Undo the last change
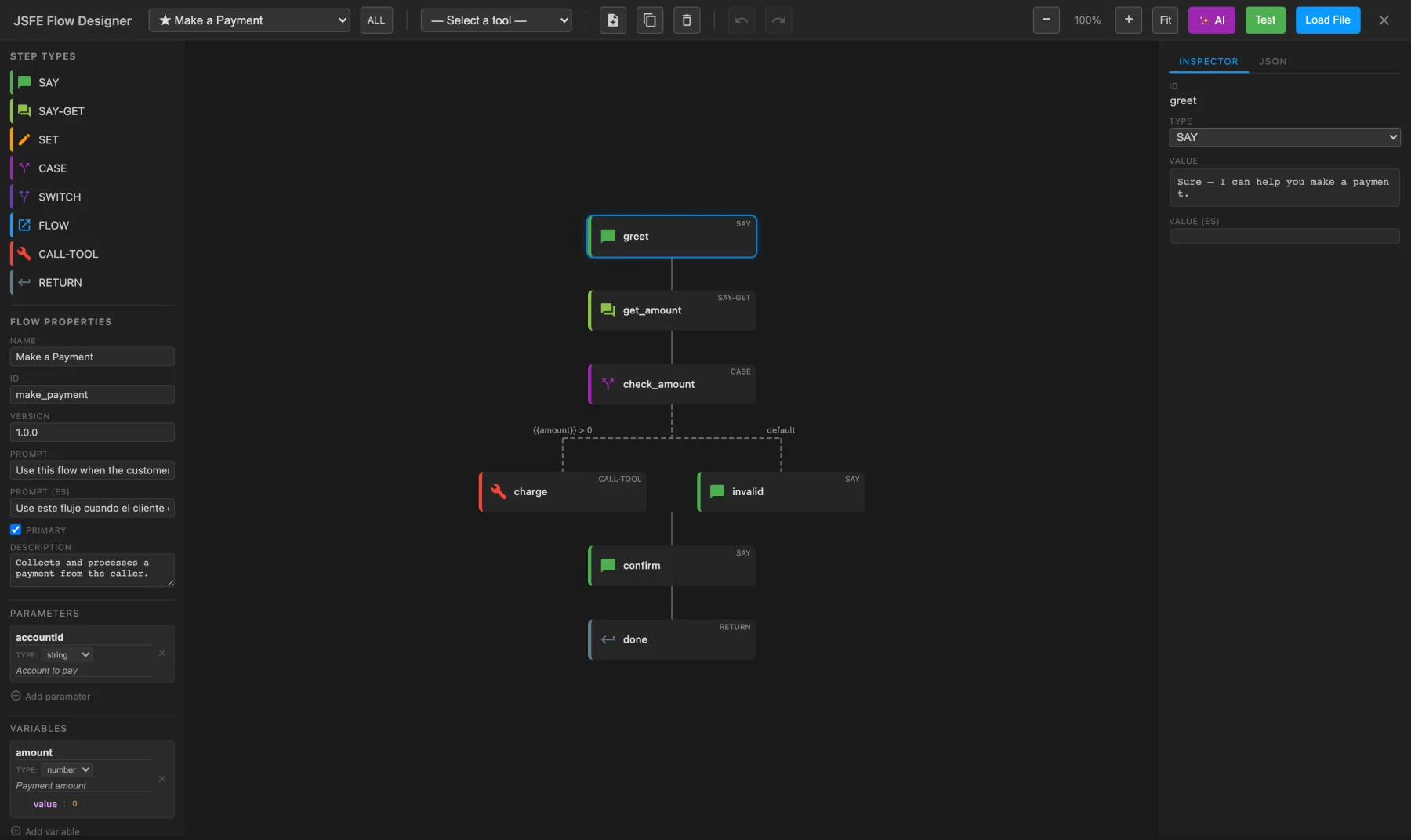This screenshot has height=840, width=1411. pos(742,20)
